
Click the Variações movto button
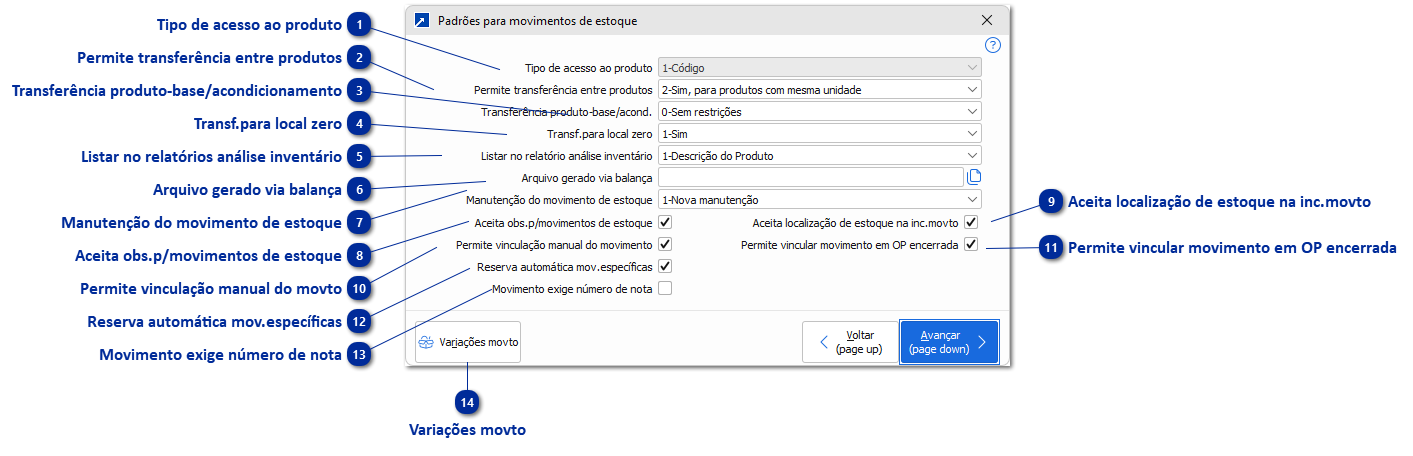pos(468,342)
